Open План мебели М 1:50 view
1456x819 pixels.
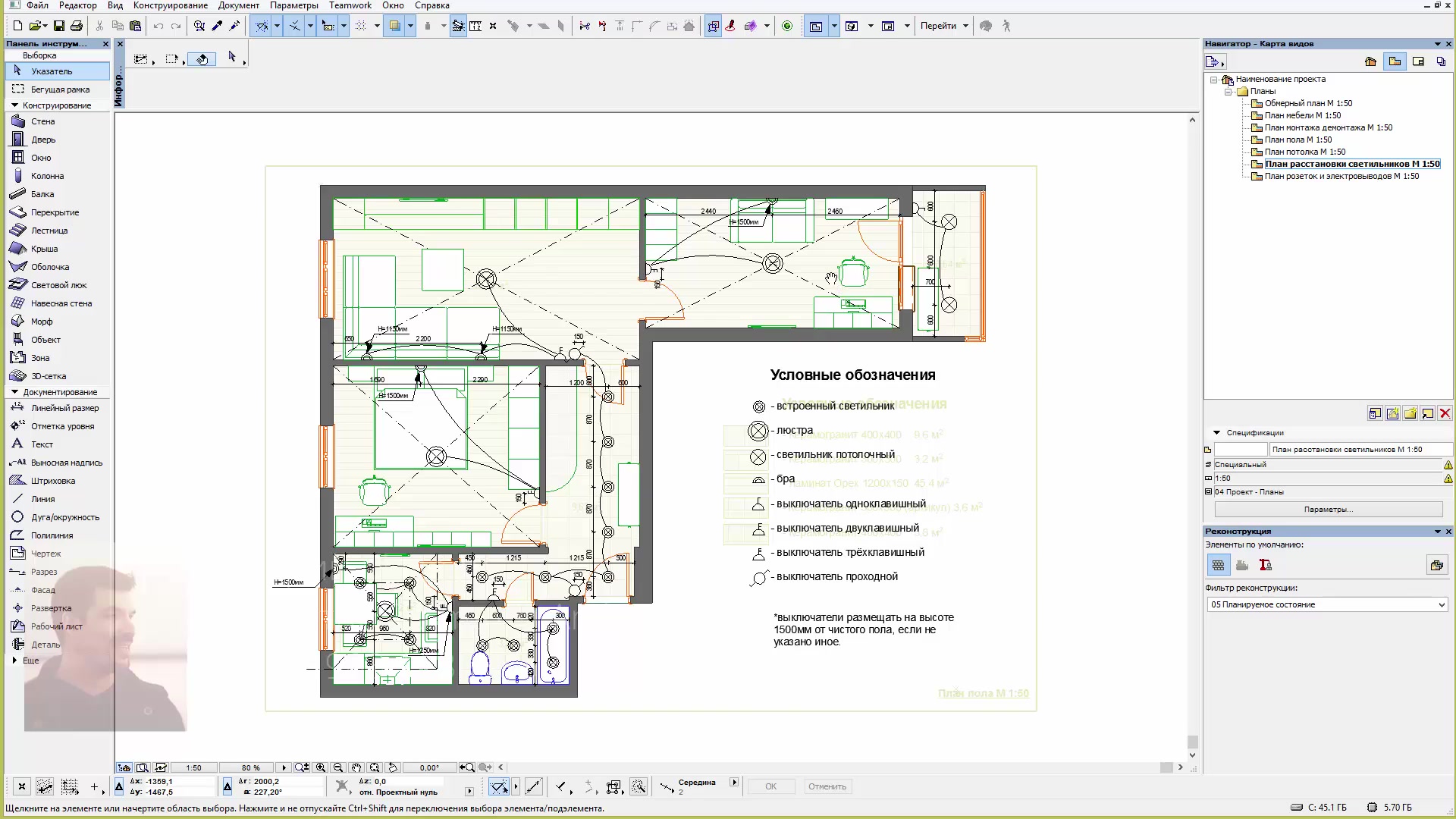pyautogui.click(x=1302, y=115)
